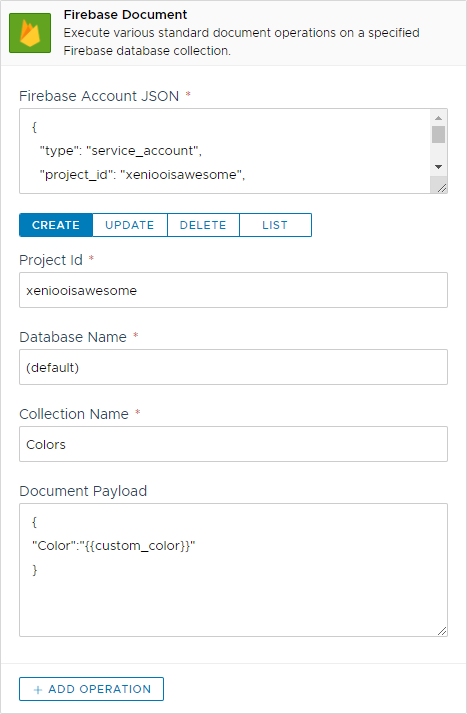
Task: Switch to the DELETE operation
Action: (x=203, y=225)
